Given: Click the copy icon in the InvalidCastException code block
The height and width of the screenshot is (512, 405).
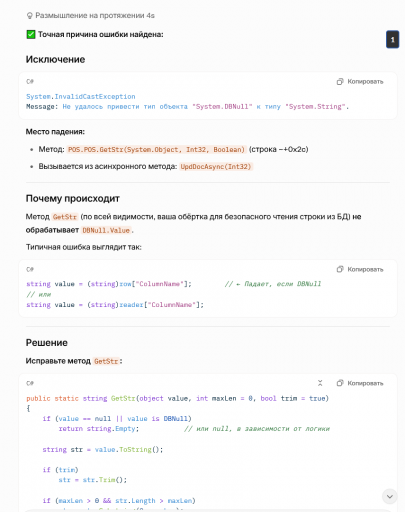Looking at the screenshot, I should [x=340, y=82].
